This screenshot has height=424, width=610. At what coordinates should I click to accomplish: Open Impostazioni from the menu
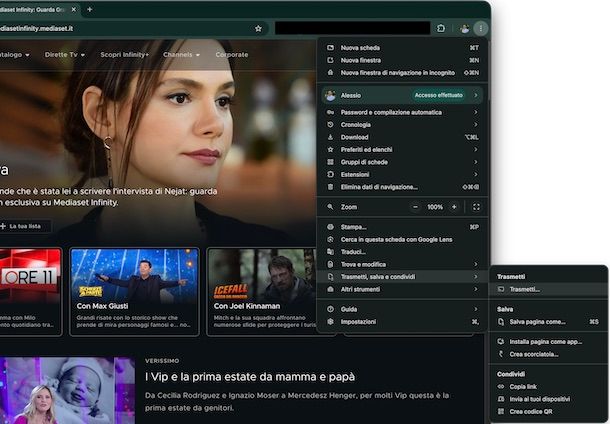coord(403,322)
